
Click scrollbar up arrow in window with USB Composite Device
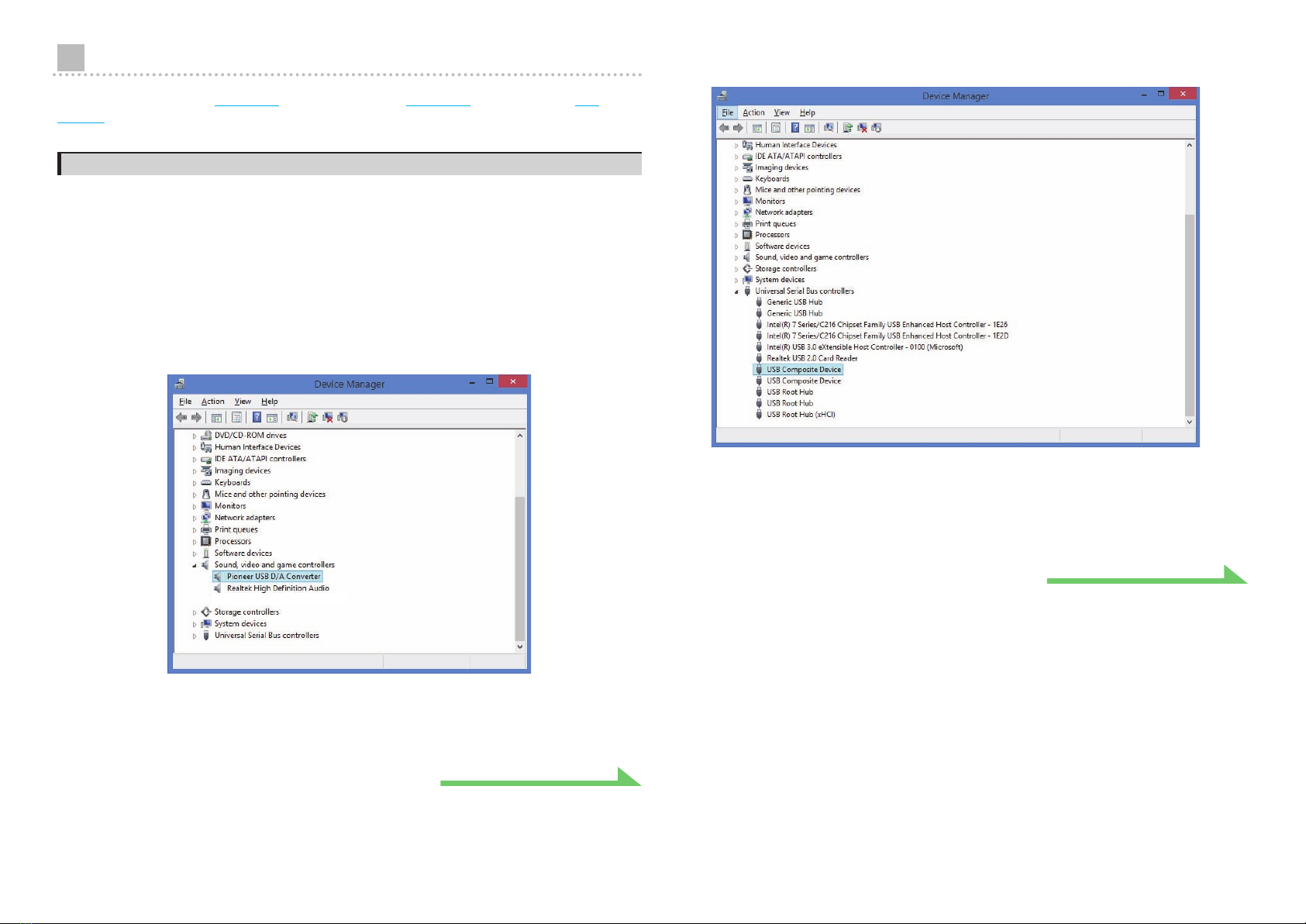[1190, 146]
